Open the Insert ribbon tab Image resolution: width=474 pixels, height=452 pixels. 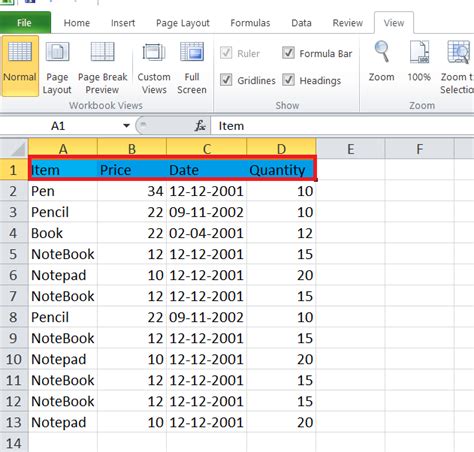[123, 23]
